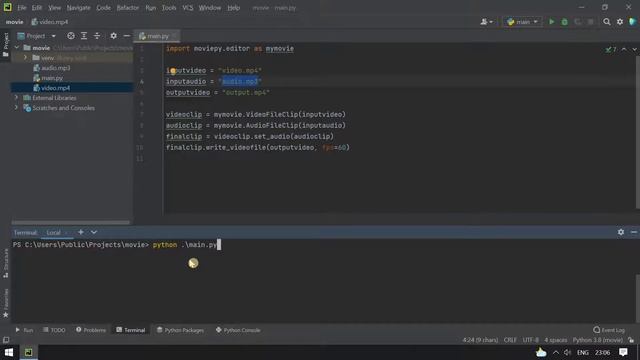640x360 pixels.
Task: Open the Help menu
Action: coord(233,8)
